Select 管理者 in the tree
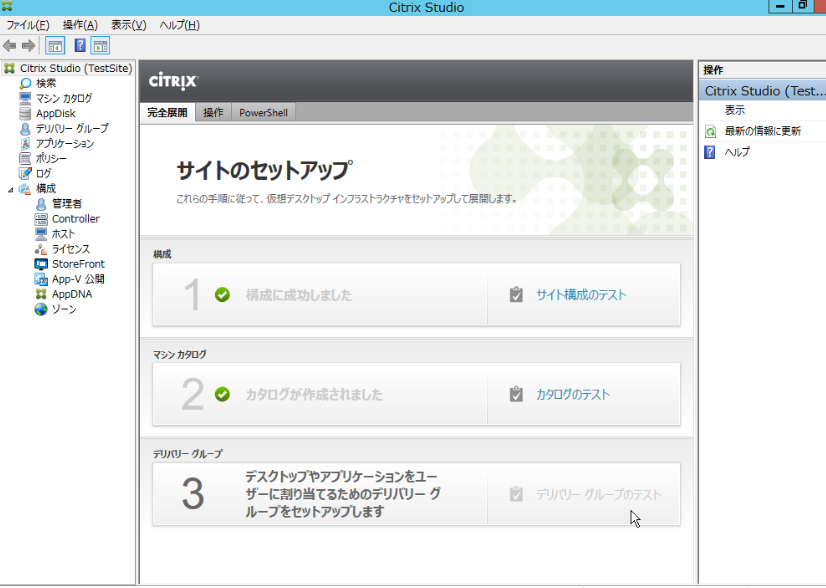The image size is (826, 588). [x=67, y=204]
